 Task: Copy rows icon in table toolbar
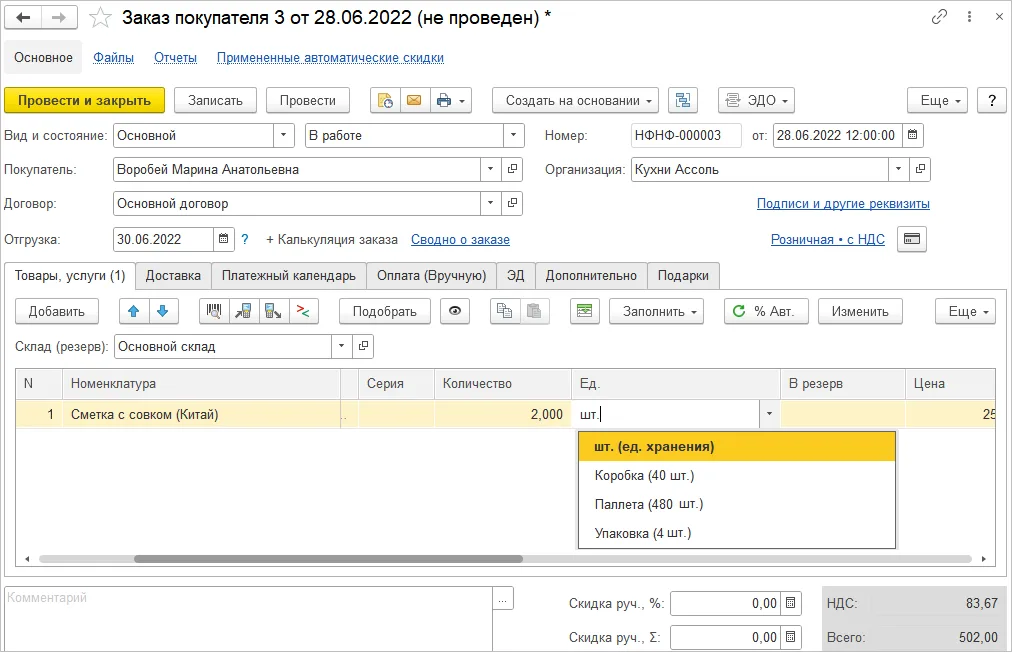pyautogui.click(x=505, y=311)
